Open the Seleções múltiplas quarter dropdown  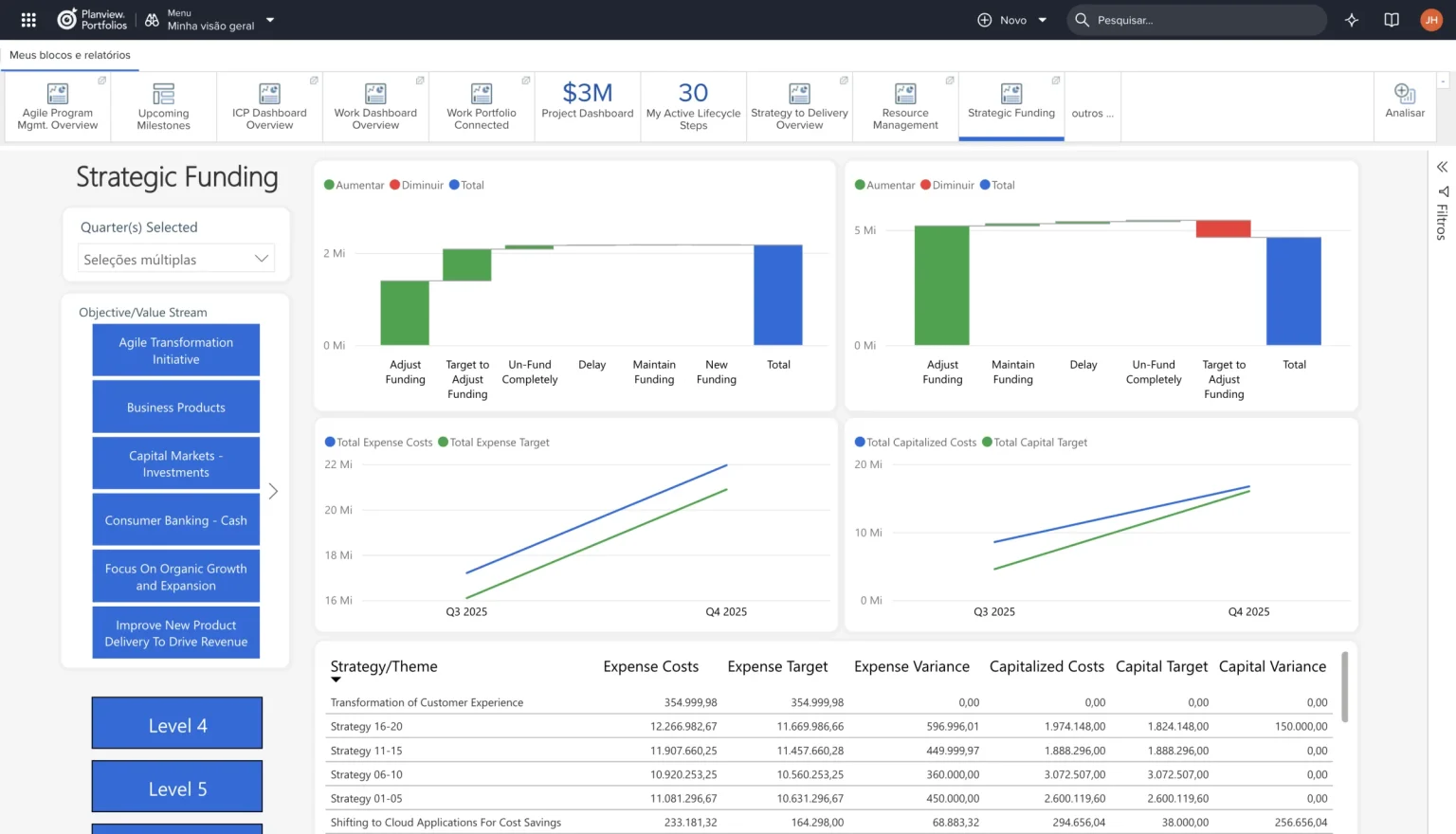(176, 259)
